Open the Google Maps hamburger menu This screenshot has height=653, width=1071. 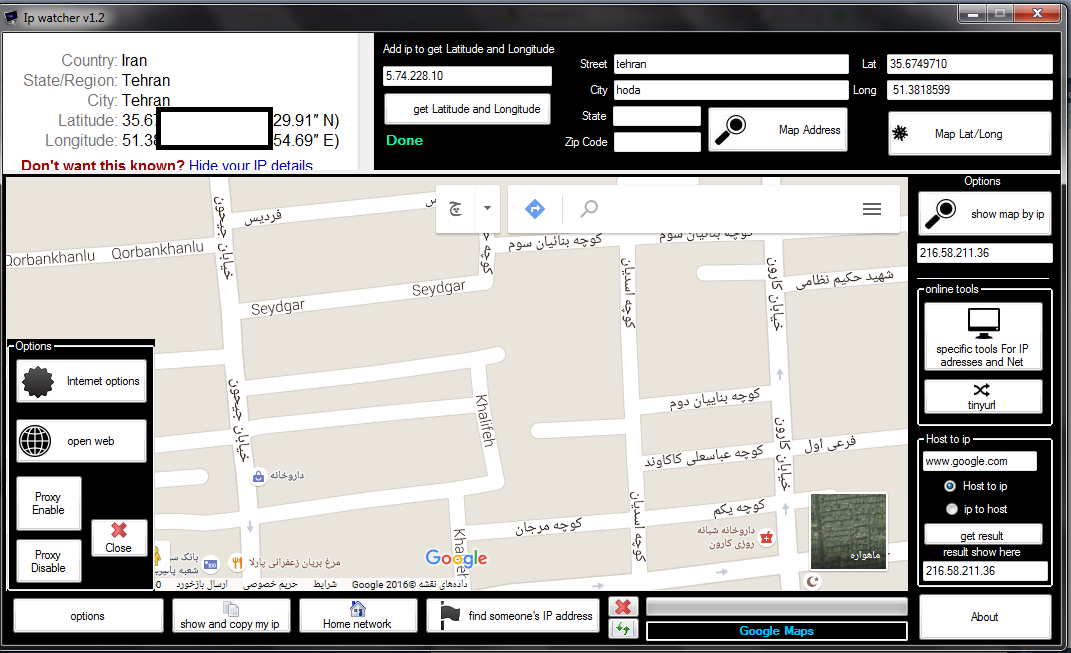872,209
